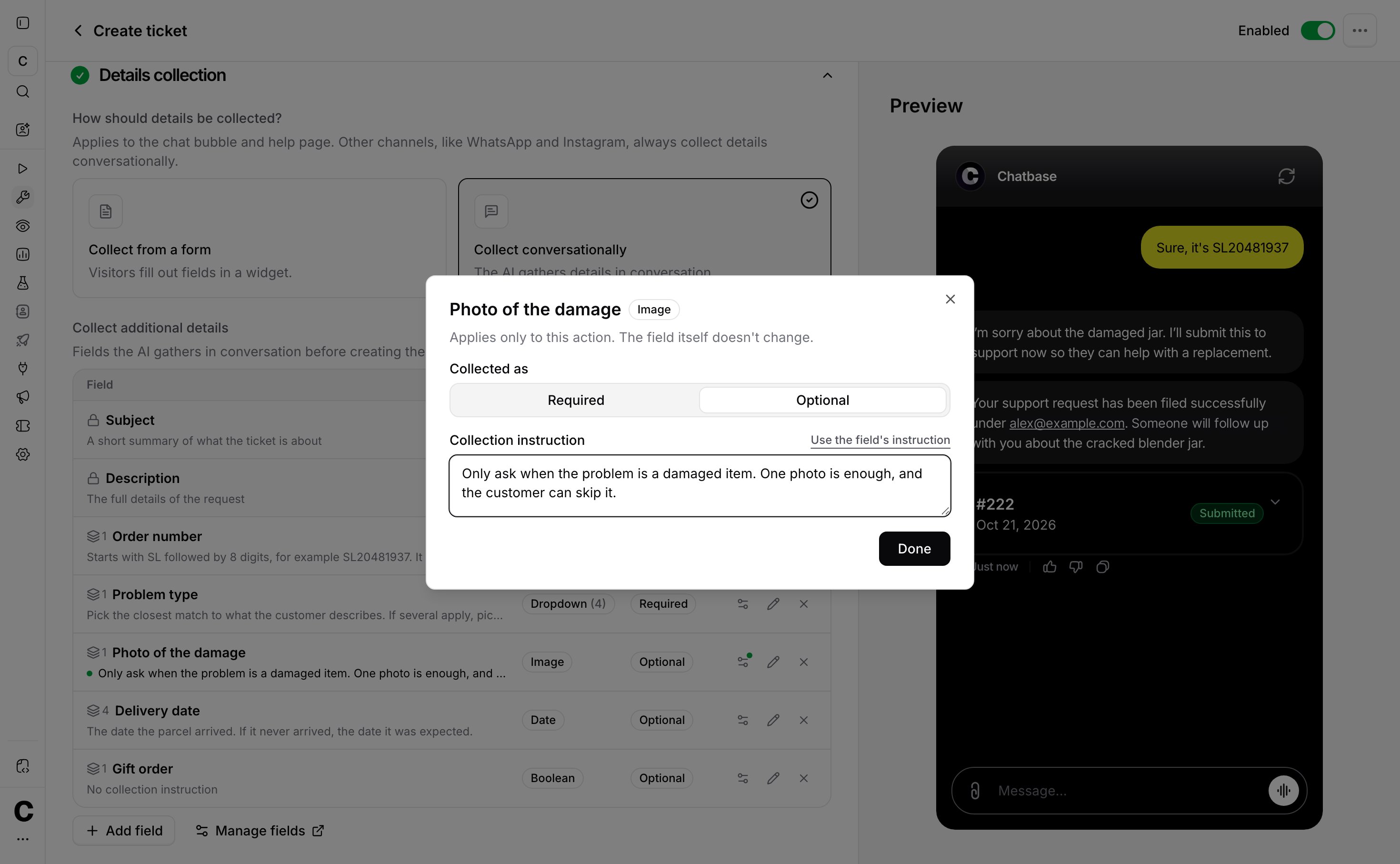Open override settings for Gift order
Screen dimensions: 1400x864
(x=742, y=778)
